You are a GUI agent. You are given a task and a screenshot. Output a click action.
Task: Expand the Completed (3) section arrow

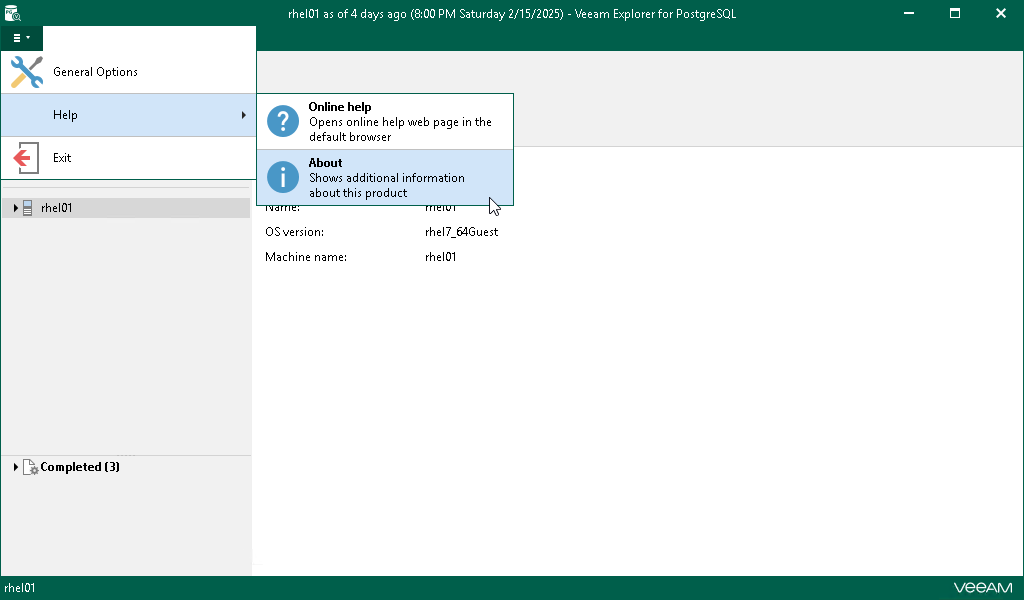(16, 467)
